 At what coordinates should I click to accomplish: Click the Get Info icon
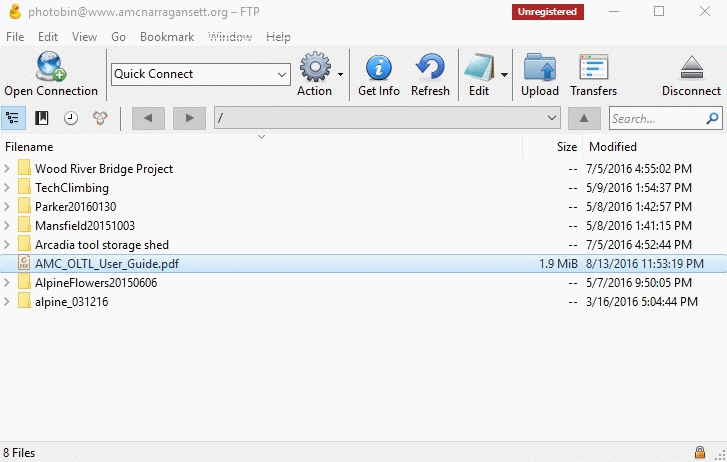pyautogui.click(x=379, y=68)
